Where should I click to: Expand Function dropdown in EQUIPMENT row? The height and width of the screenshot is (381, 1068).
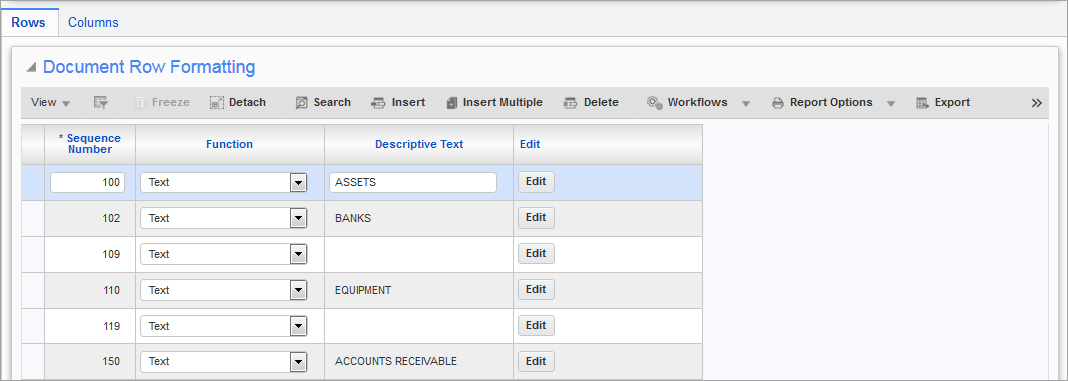click(x=298, y=290)
